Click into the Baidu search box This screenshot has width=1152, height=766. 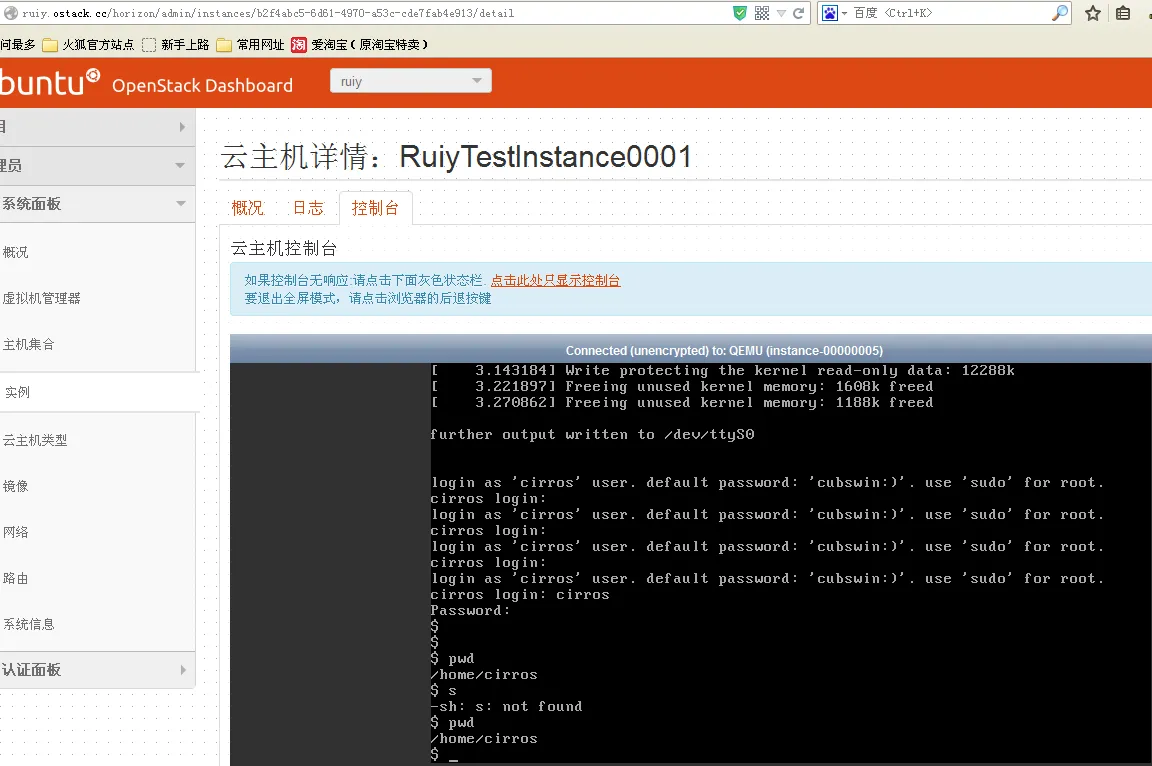951,13
